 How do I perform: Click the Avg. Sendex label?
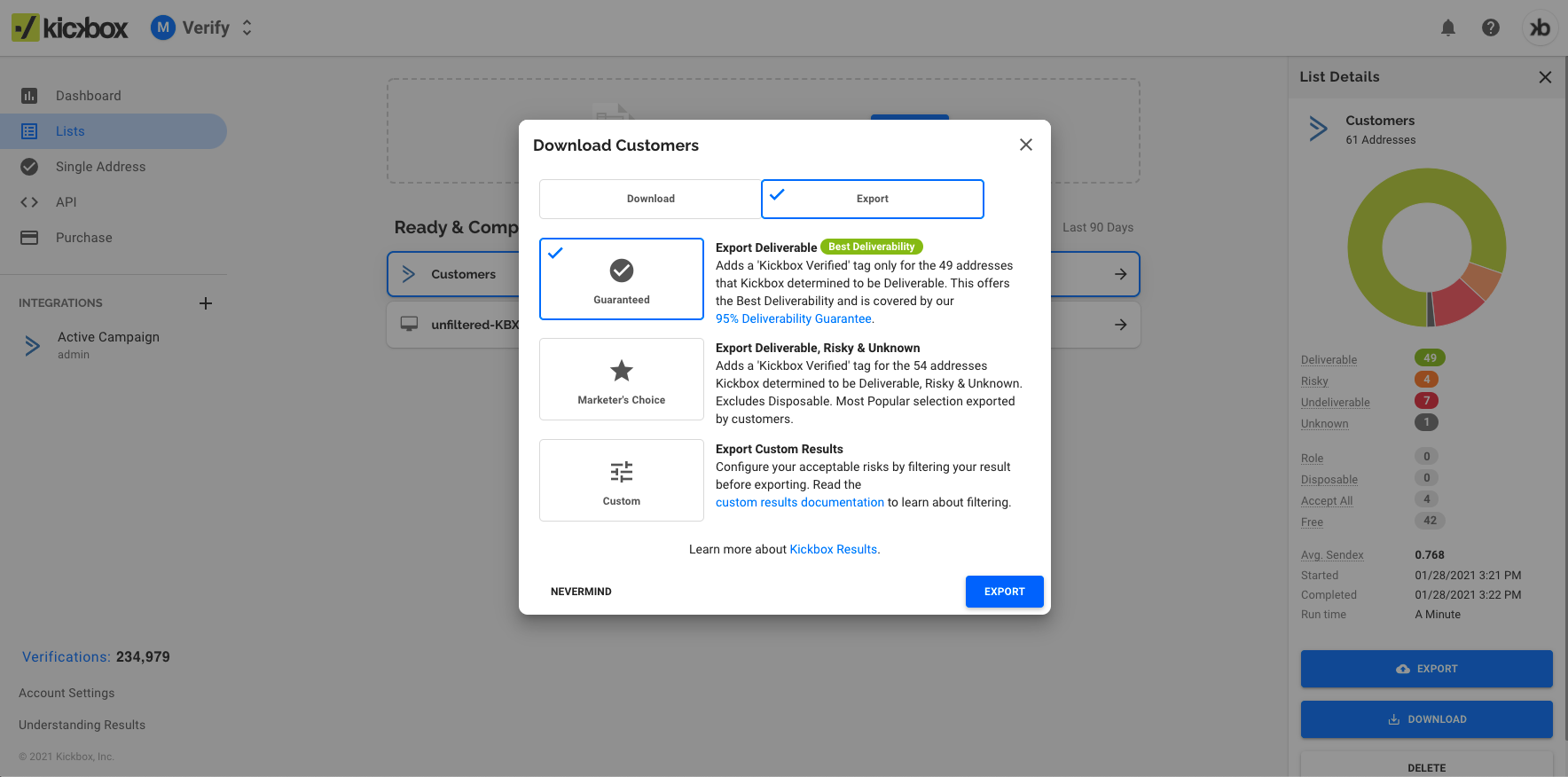pyautogui.click(x=1332, y=554)
